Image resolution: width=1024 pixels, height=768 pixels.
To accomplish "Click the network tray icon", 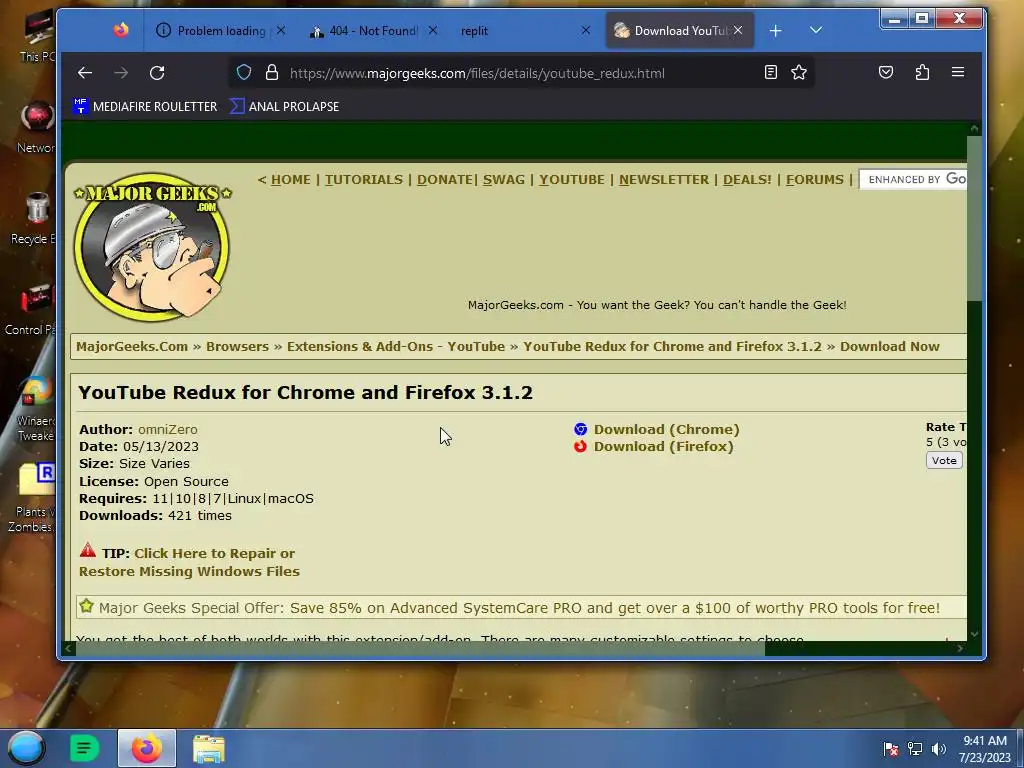I will point(915,749).
